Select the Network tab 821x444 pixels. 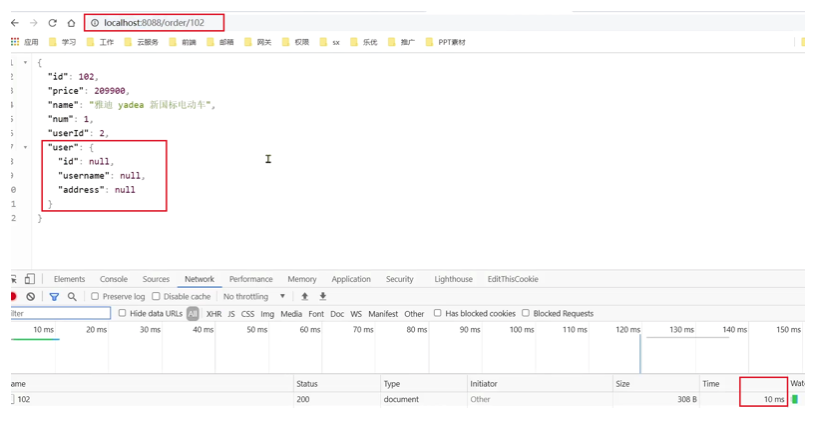[199, 279]
